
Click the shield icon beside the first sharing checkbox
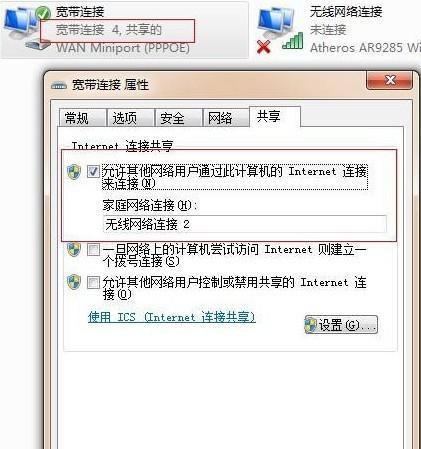click(x=74, y=172)
